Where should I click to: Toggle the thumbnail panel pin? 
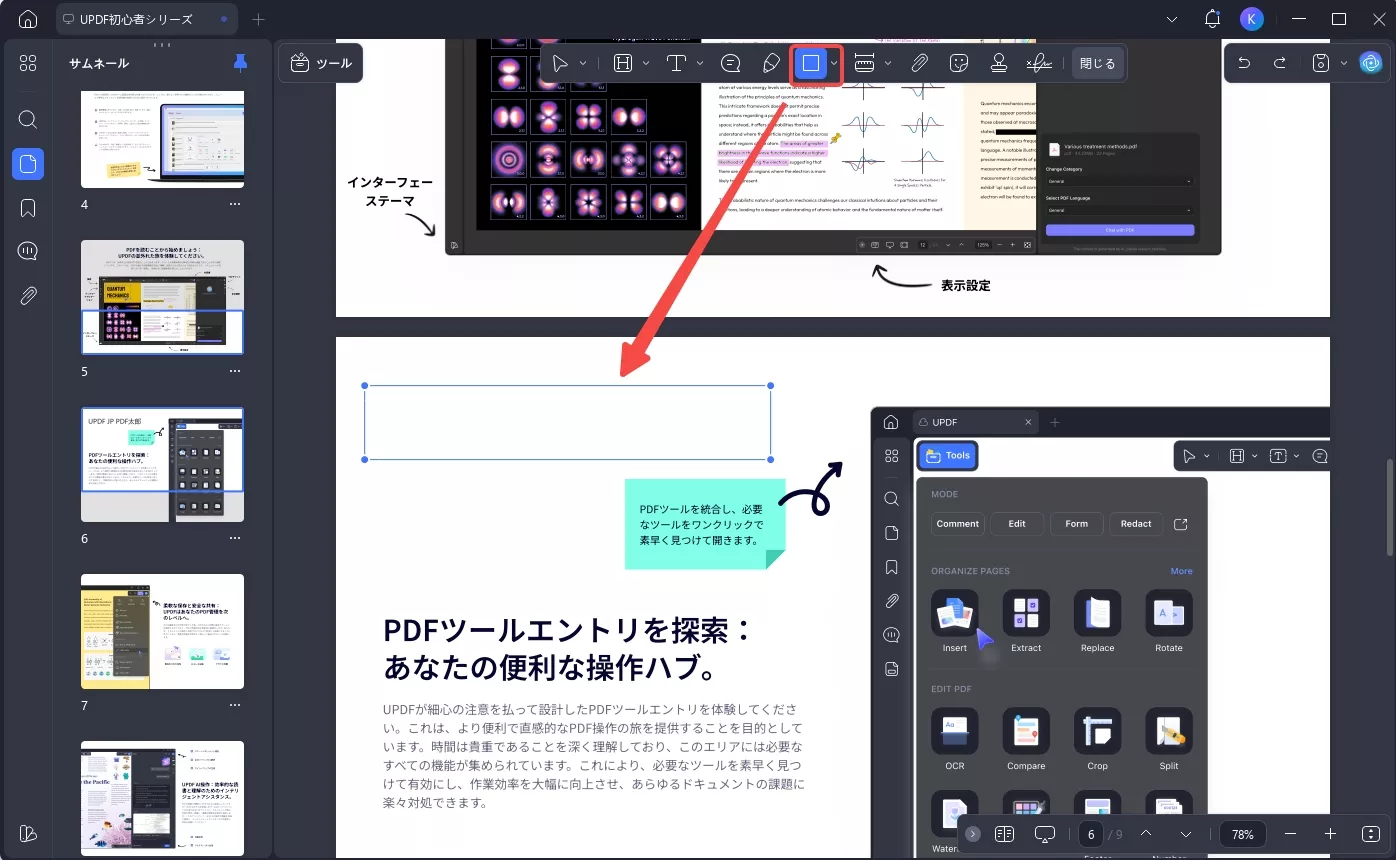(240, 63)
